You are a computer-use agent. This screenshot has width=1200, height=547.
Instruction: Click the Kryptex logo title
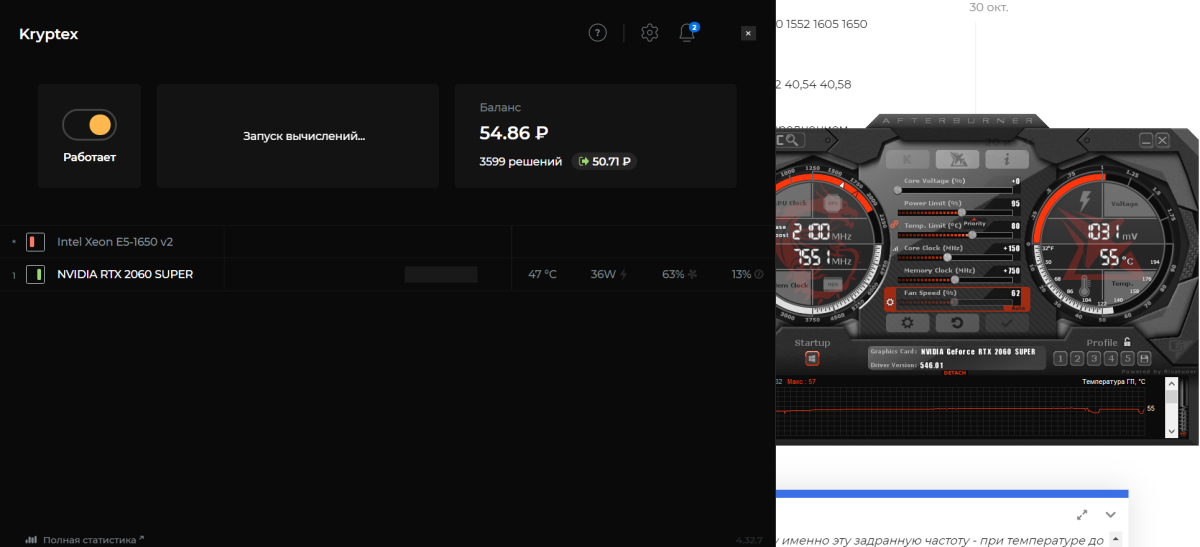point(48,34)
